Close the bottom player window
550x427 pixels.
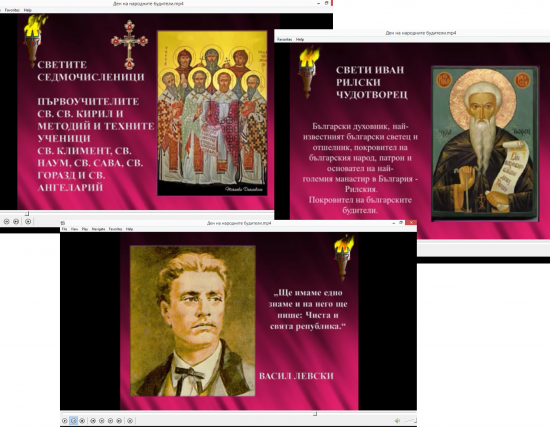411,223
